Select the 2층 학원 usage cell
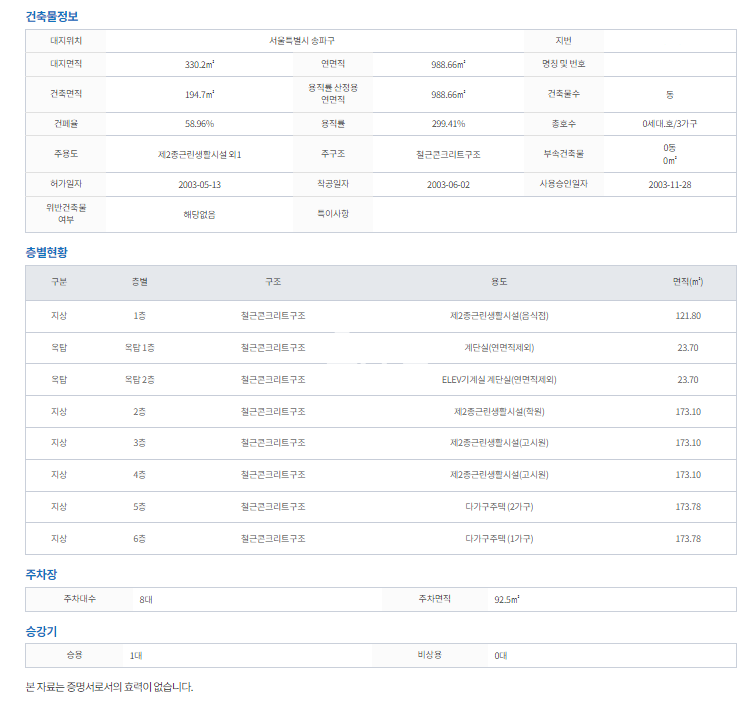The height and width of the screenshot is (705, 755). pyautogui.click(x=499, y=411)
